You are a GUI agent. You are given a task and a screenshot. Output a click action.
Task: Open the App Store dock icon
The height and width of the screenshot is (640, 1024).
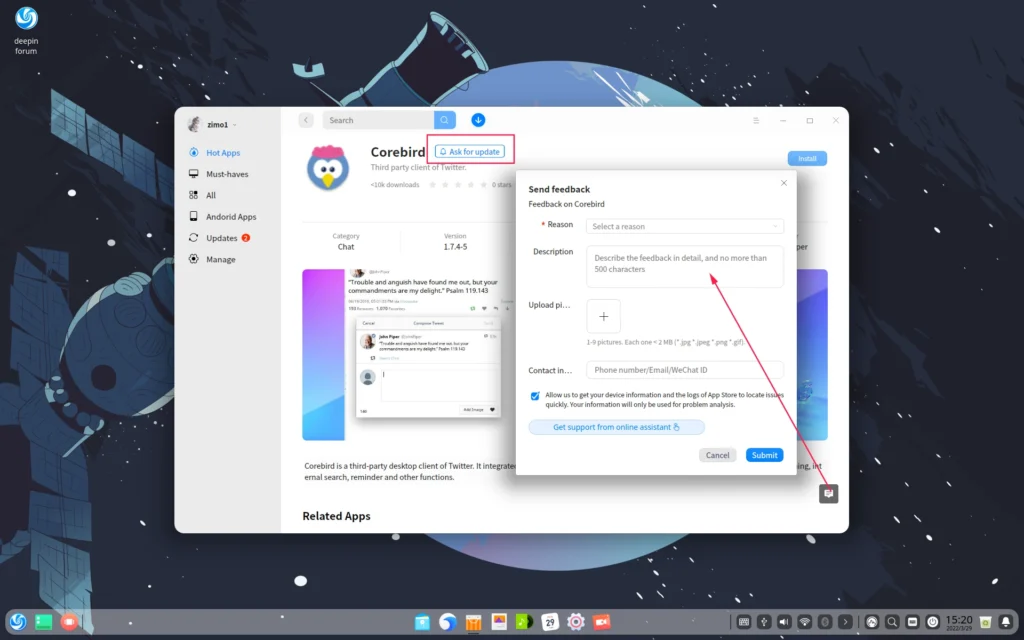click(x=473, y=622)
